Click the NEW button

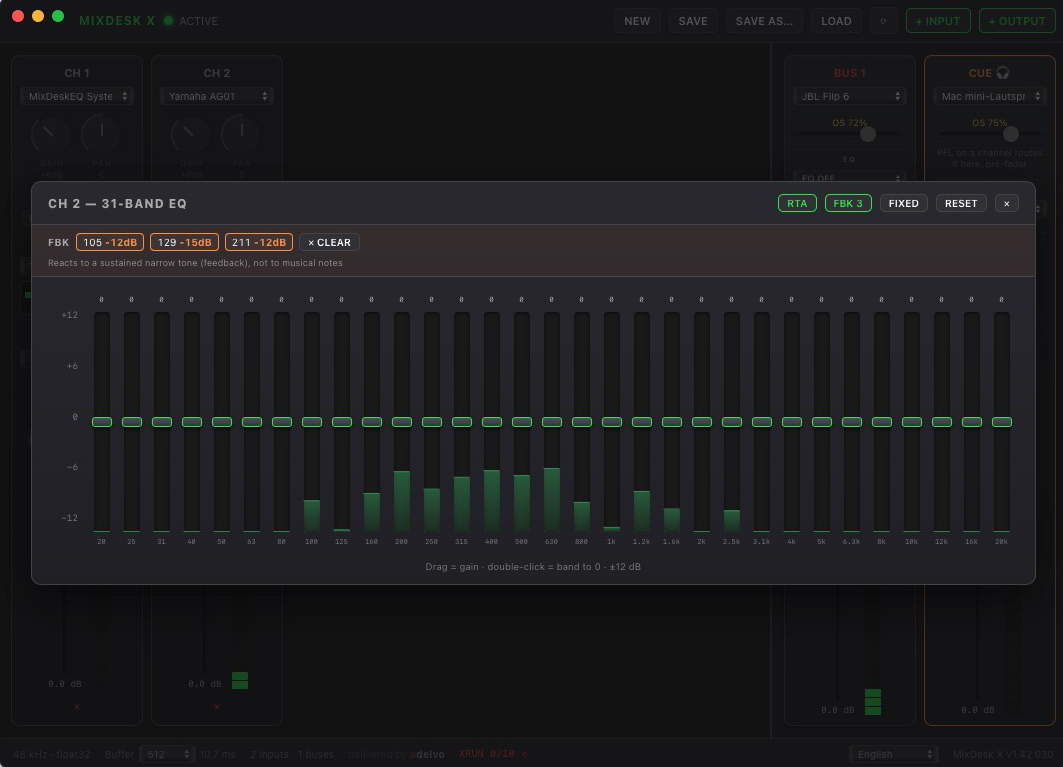tap(637, 21)
